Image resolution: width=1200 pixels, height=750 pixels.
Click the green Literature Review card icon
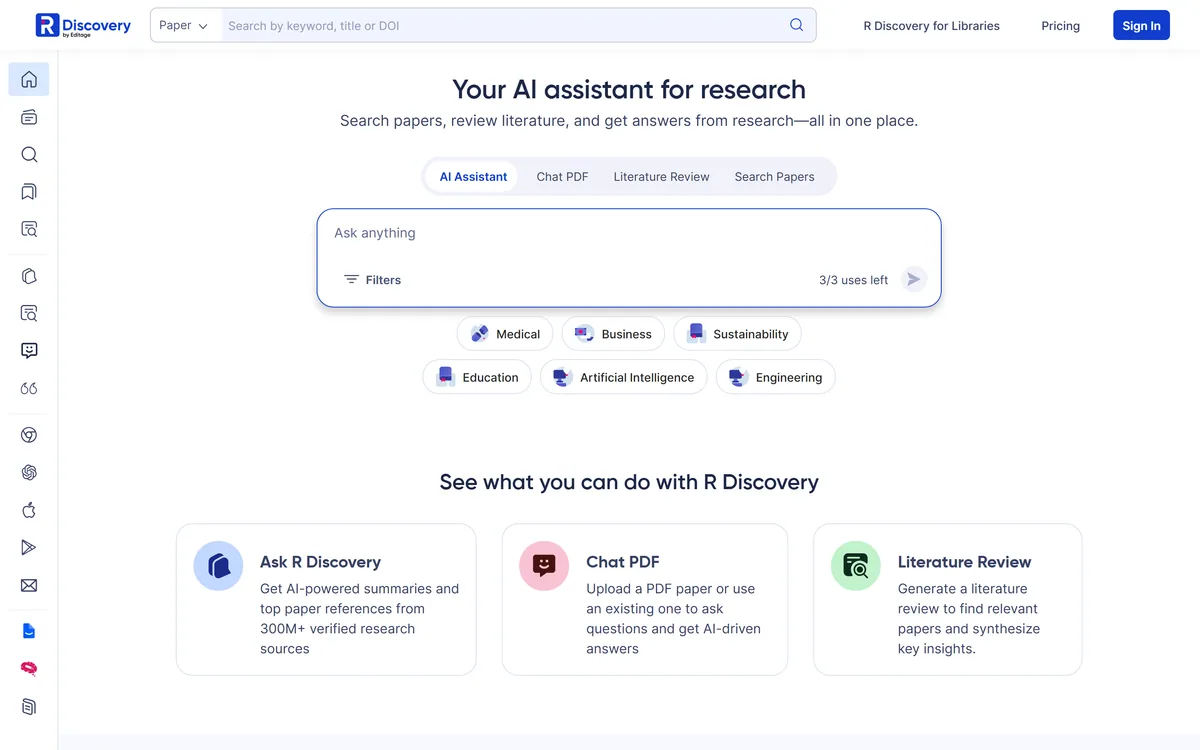click(856, 566)
